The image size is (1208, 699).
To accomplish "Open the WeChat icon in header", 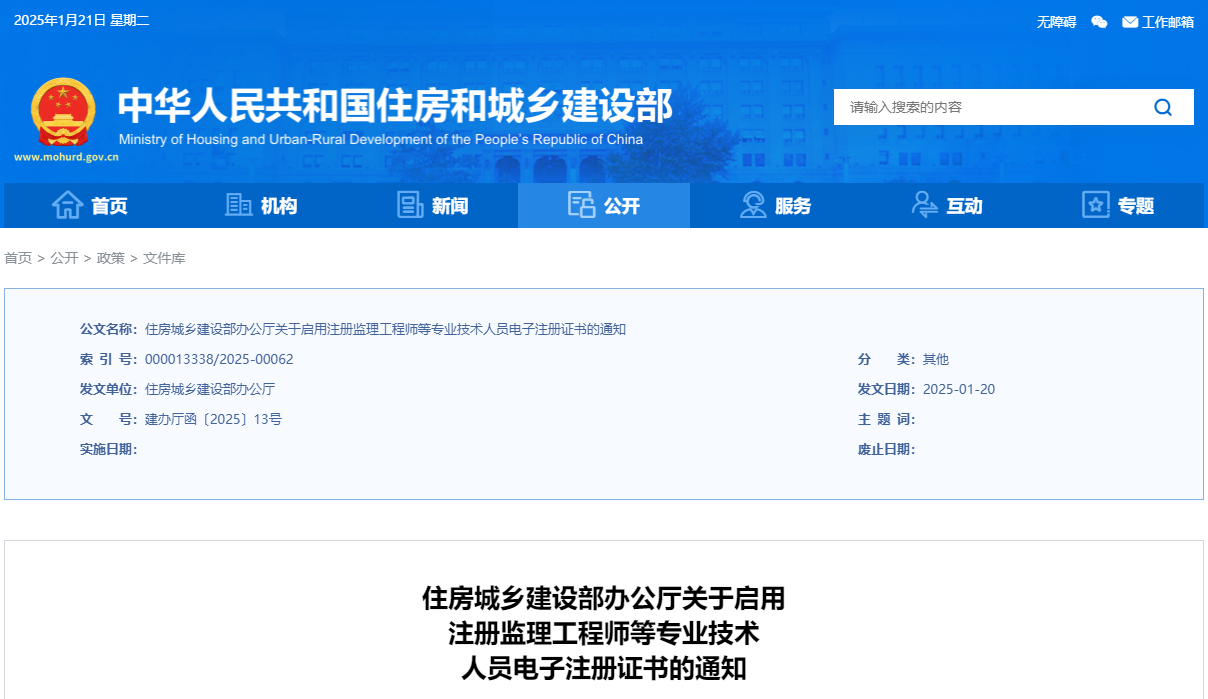I will (x=1099, y=22).
